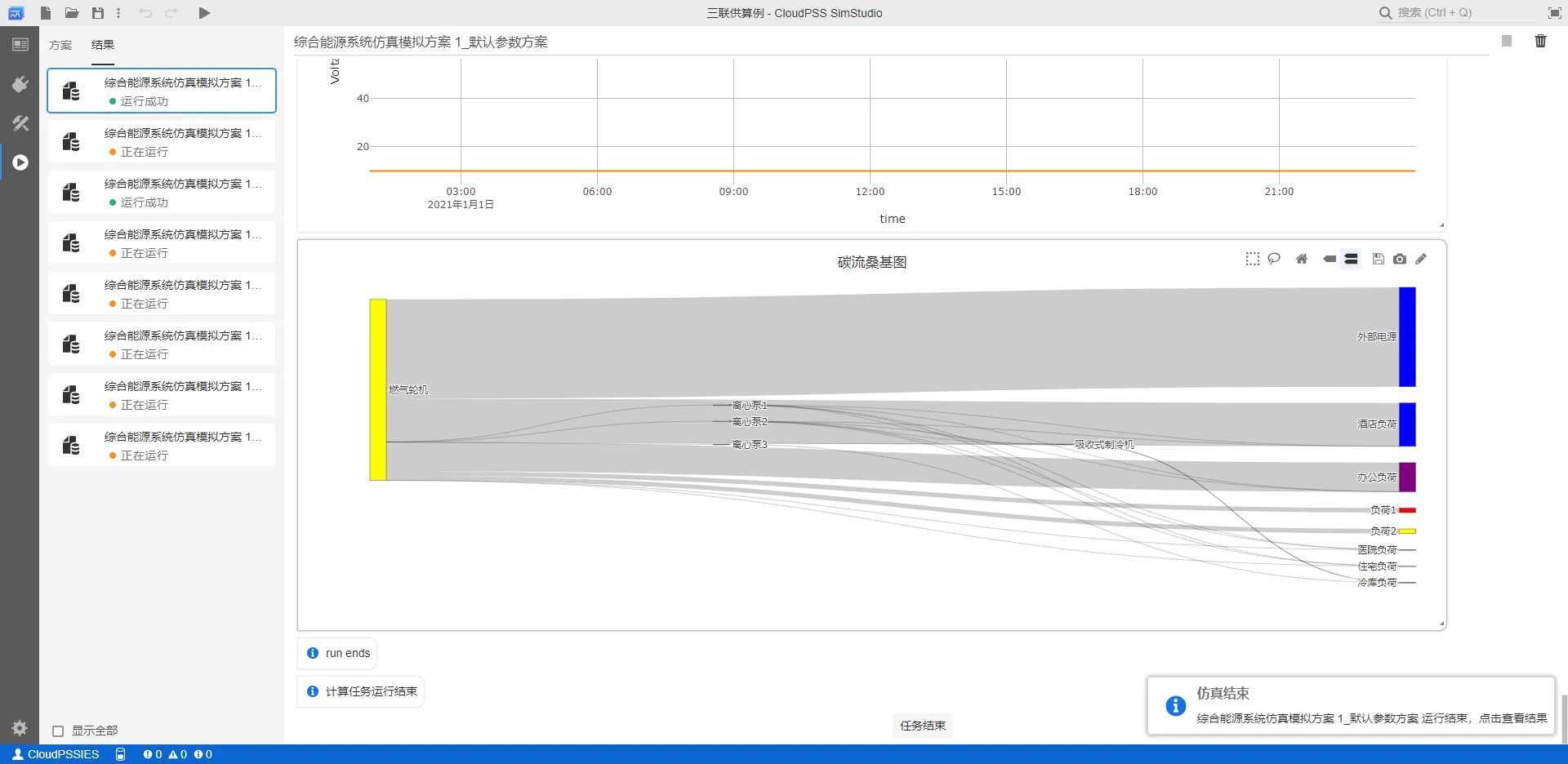Image resolution: width=1568 pixels, height=764 pixels.
Task: Reset Sankey chart view with home icon
Action: pyautogui.click(x=1302, y=259)
